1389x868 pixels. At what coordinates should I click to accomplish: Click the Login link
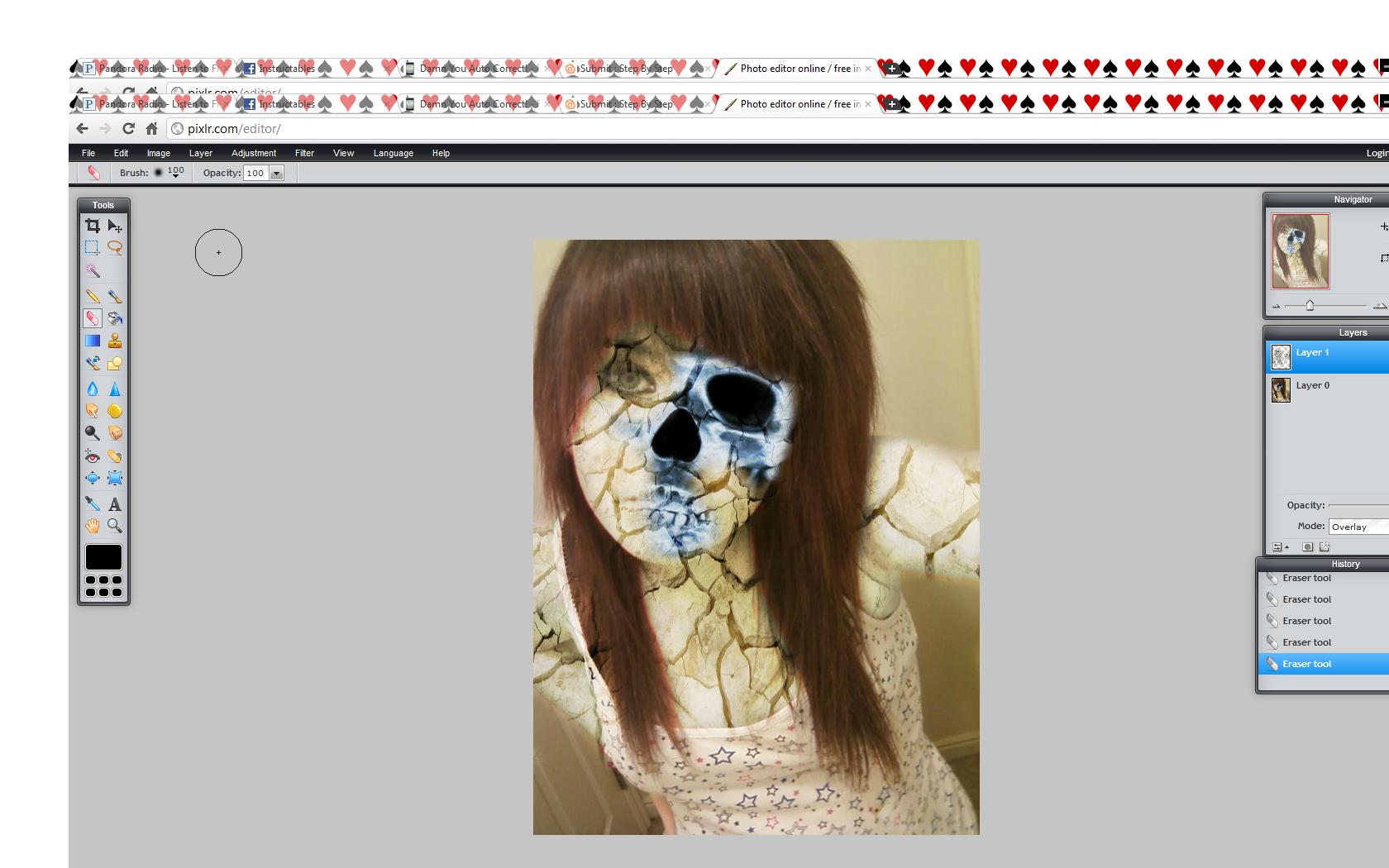[x=1377, y=153]
